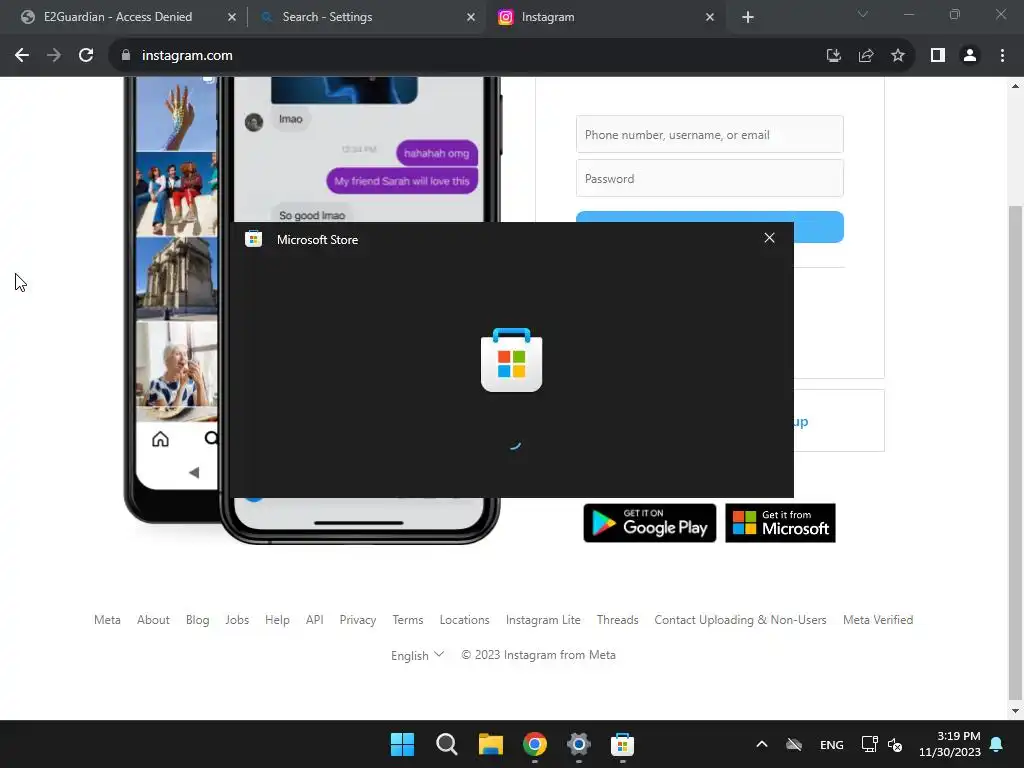Click the phone number, username, or email field
Viewport: 1024px width, 768px height.
[x=710, y=135]
